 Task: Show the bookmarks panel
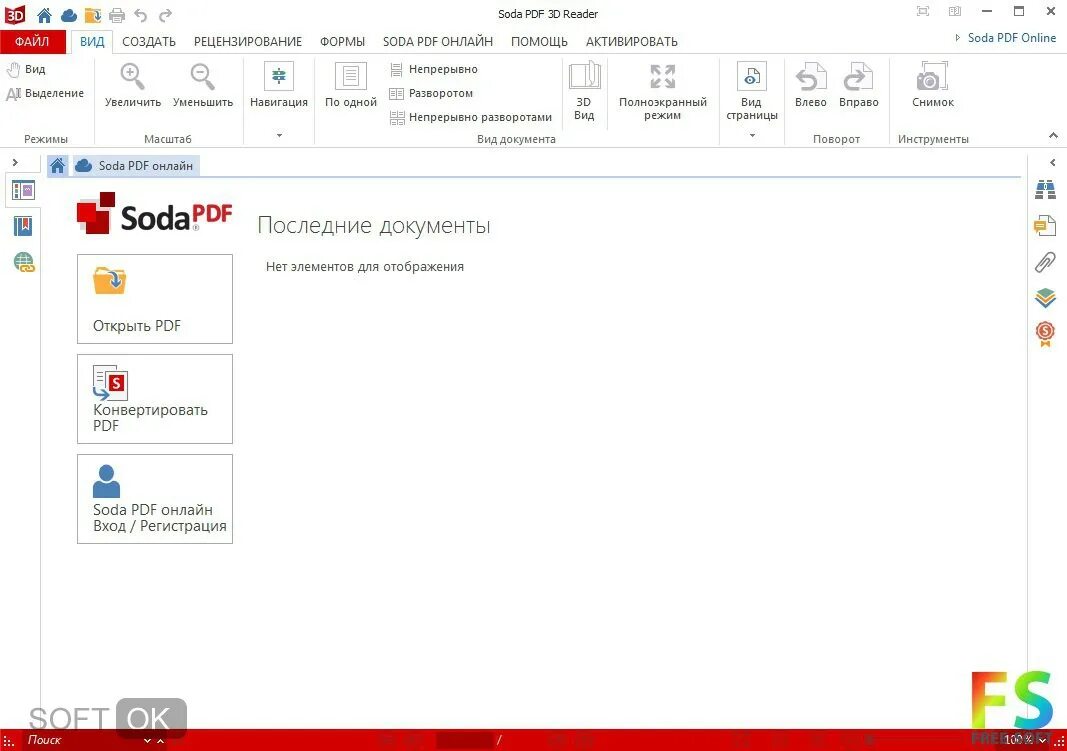[x=23, y=226]
